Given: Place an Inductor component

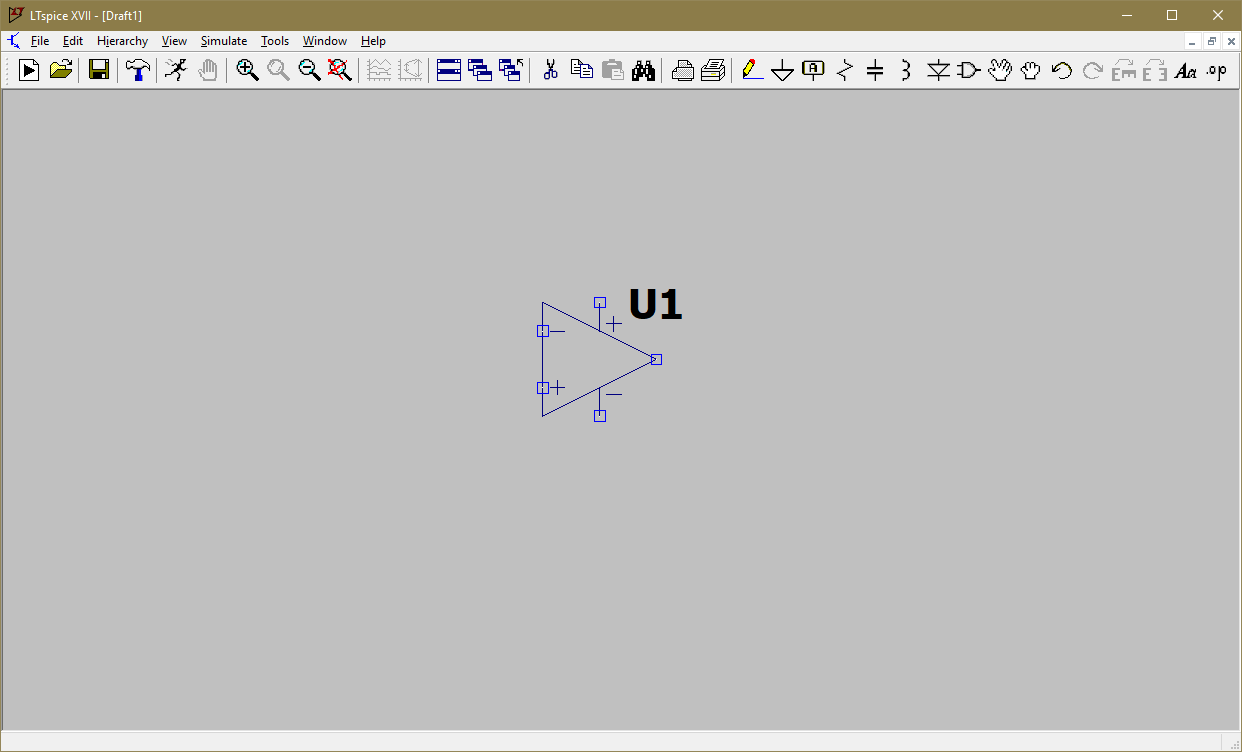Looking at the screenshot, I should (906, 70).
